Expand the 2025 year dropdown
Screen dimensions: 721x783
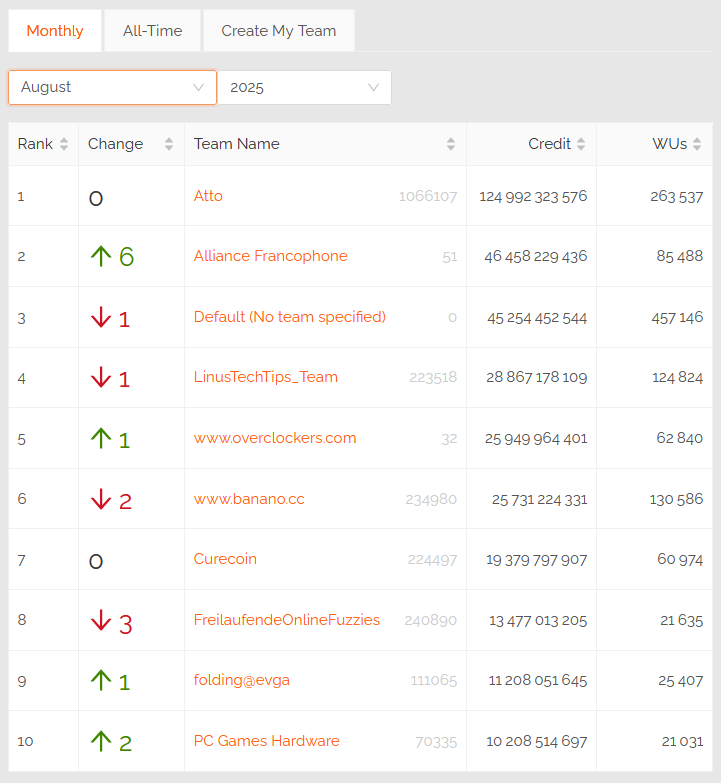click(x=304, y=87)
